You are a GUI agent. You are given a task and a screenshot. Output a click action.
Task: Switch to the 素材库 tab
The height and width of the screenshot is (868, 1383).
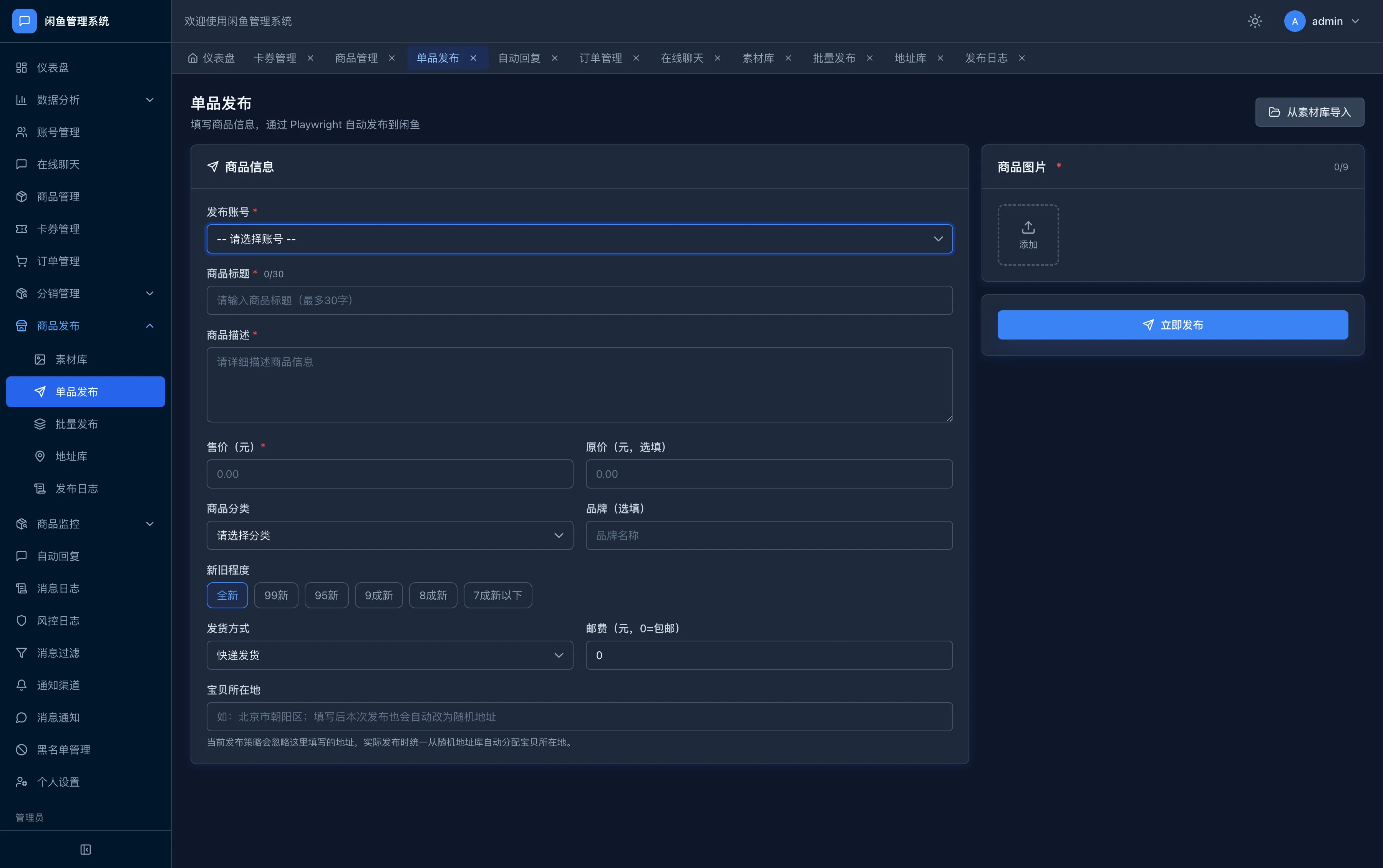point(758,58)
